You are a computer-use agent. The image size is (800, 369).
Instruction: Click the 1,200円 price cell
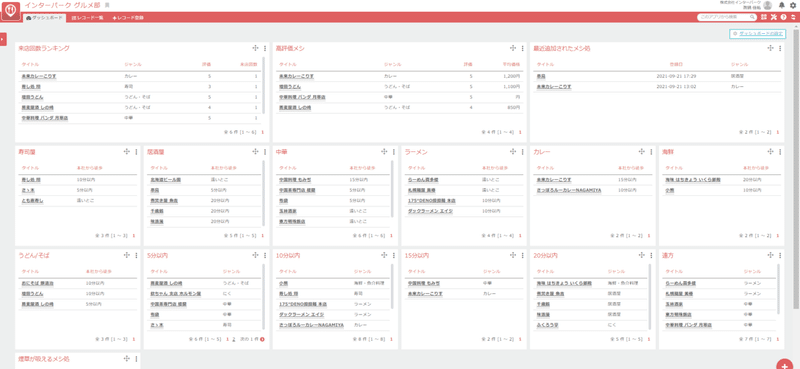point(512,76)
